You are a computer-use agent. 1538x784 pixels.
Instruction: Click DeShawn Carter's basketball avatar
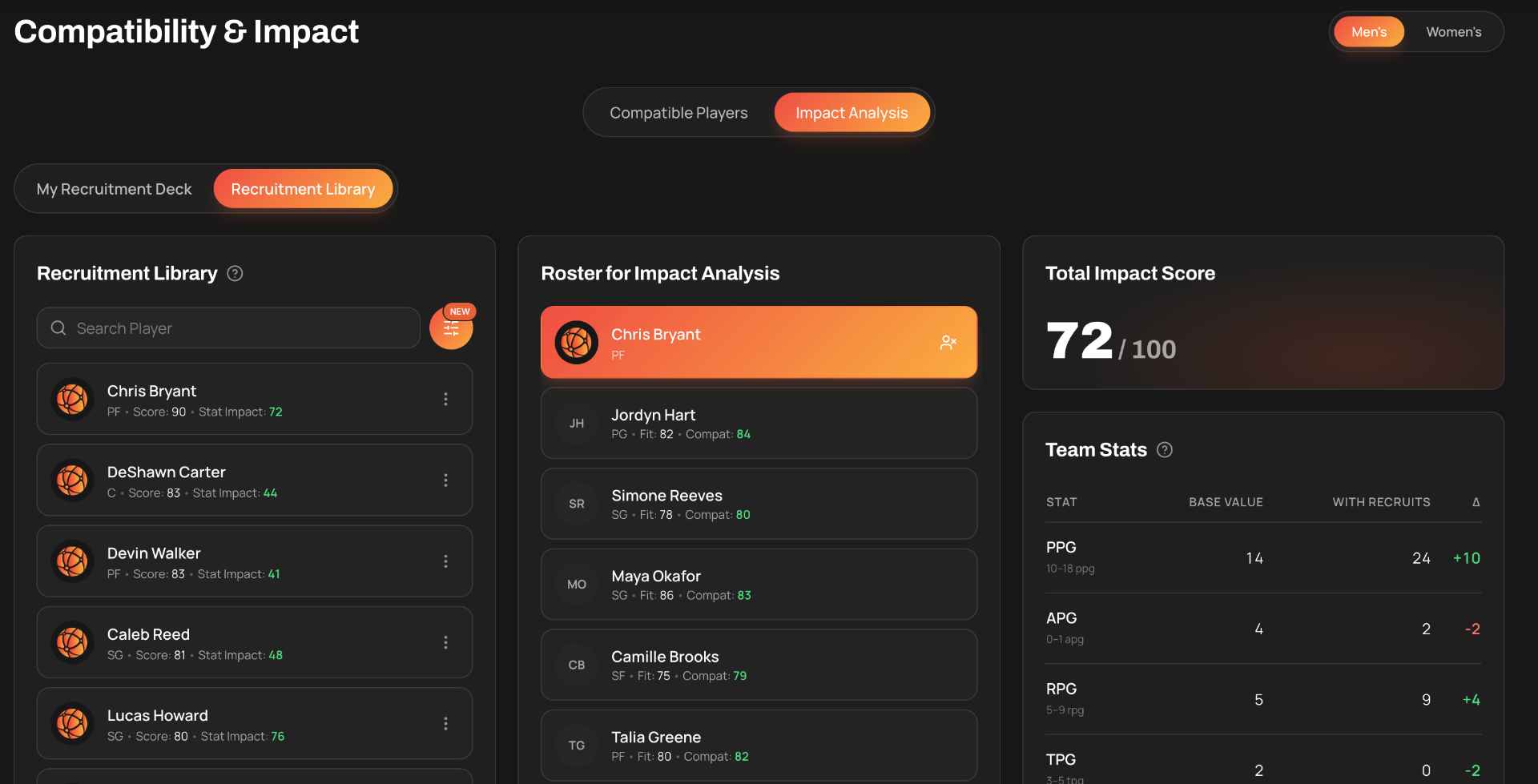tap(73, 480)
